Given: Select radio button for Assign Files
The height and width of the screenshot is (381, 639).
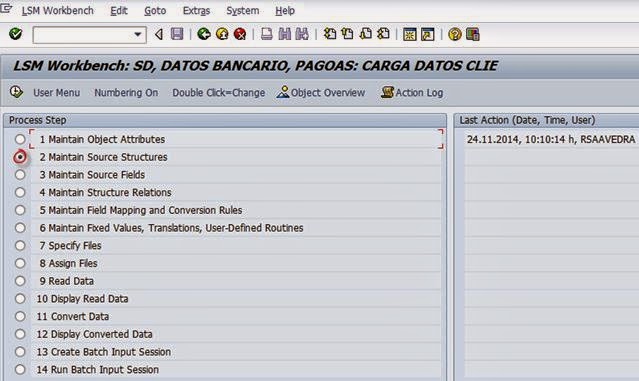Looking at the screenshot, I should 20,263.
